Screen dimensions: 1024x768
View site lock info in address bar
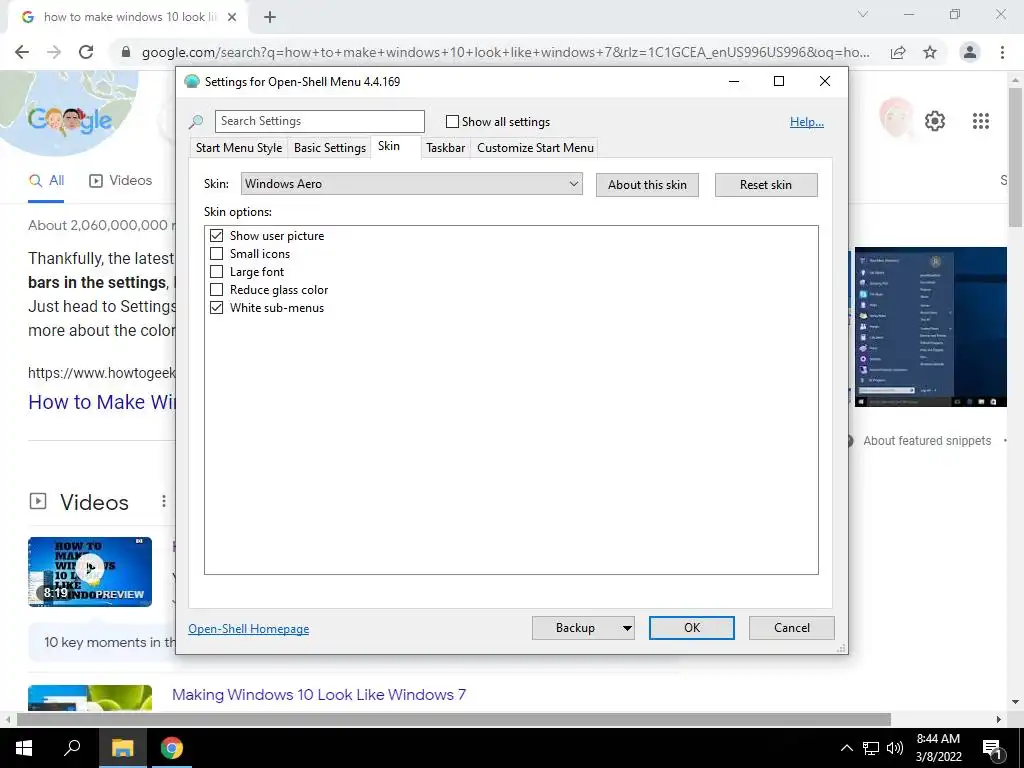126,52
